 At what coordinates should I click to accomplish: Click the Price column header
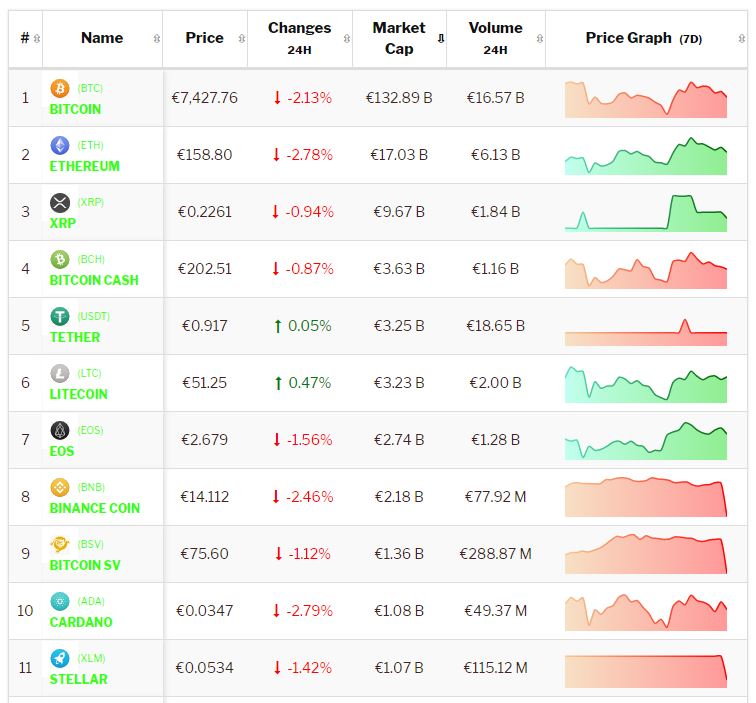pyautogui.click(x=204, y=38)
